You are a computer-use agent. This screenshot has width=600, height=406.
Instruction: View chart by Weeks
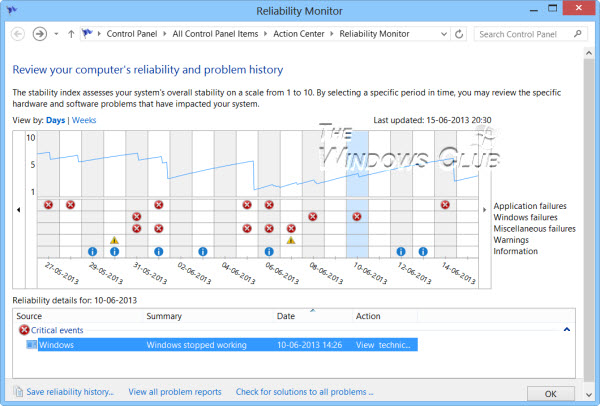(x=84, y=120)
